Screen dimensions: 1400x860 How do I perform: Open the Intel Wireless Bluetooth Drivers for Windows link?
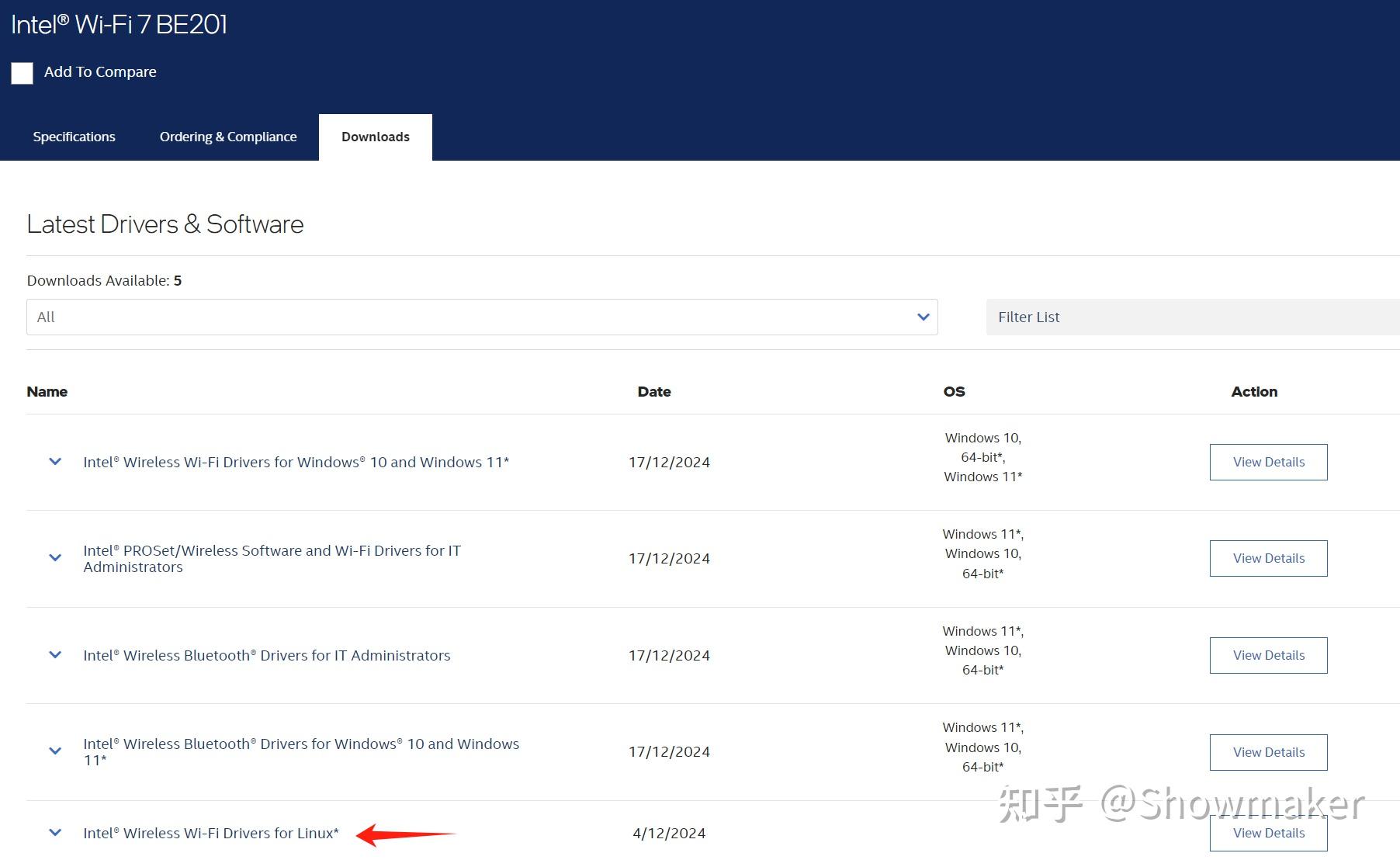[301, 751]
